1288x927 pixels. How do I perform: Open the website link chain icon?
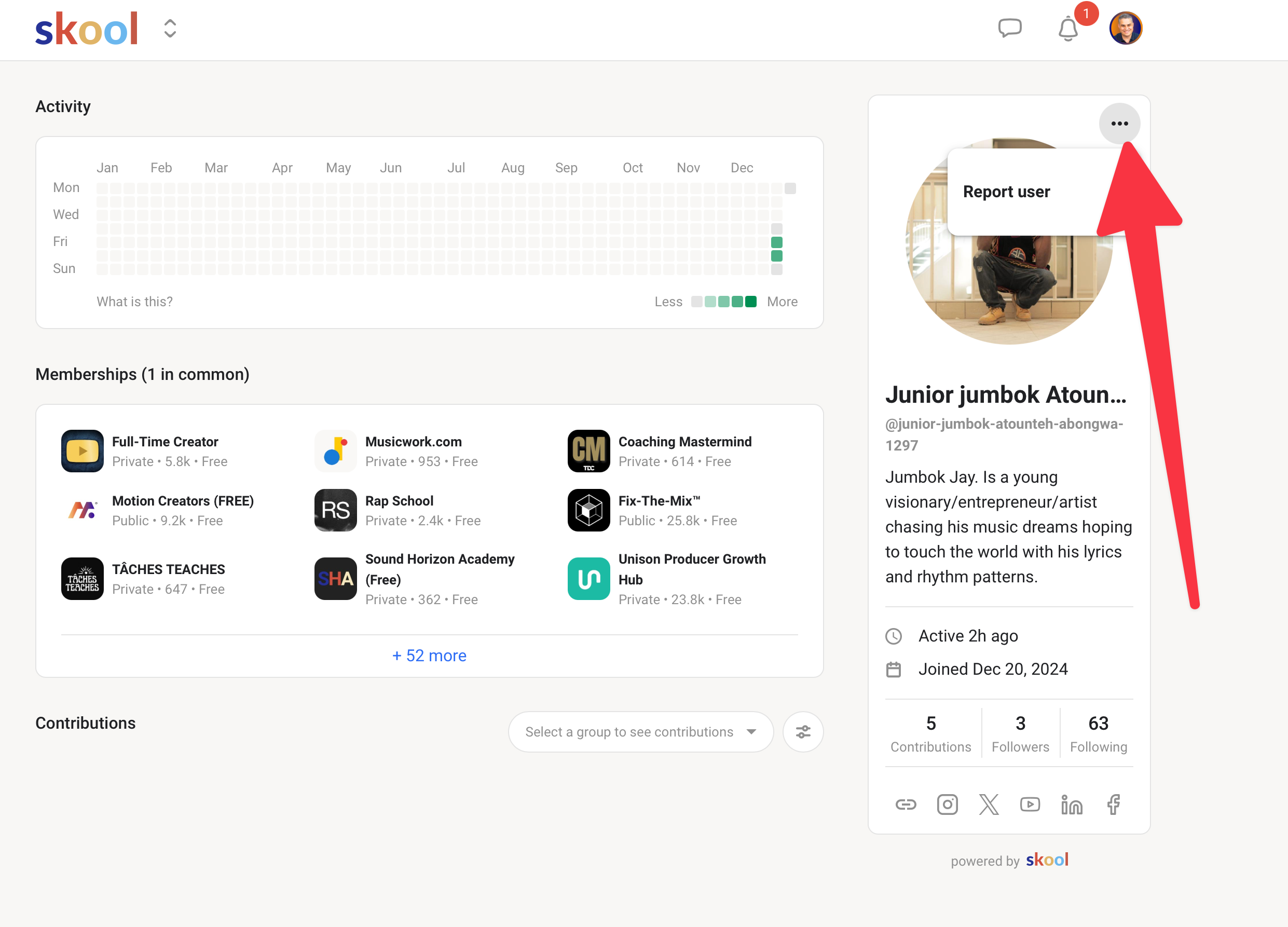[906, 805]
